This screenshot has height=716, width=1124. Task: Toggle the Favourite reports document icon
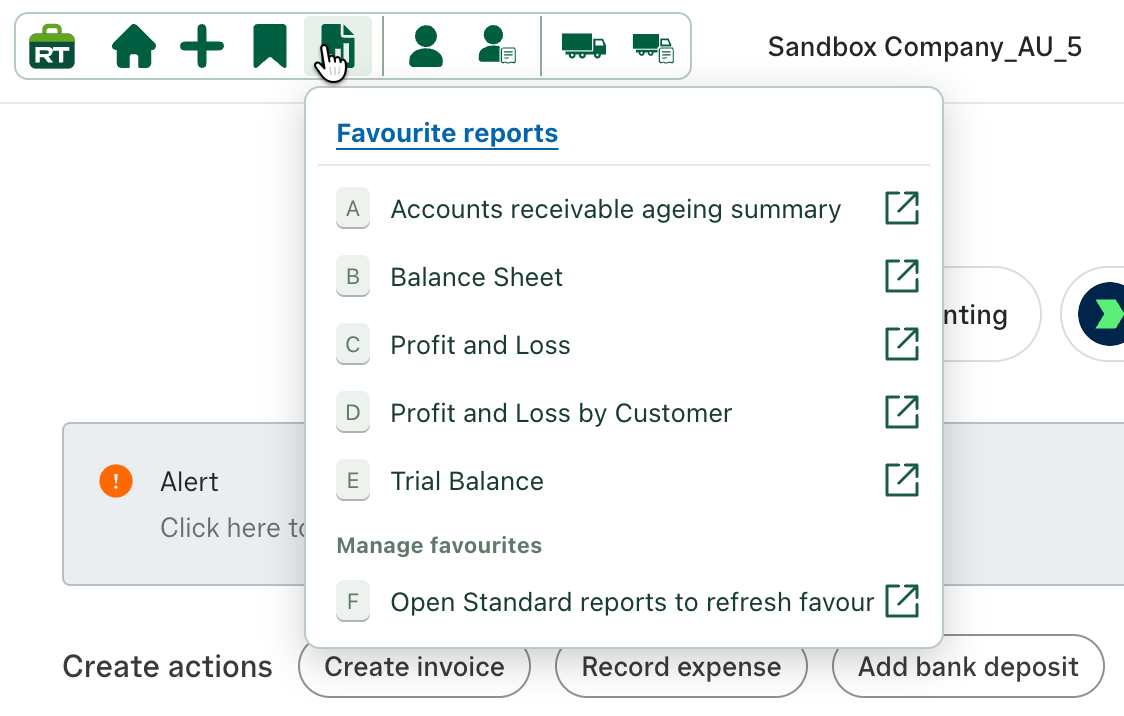(x=338, y=47)
